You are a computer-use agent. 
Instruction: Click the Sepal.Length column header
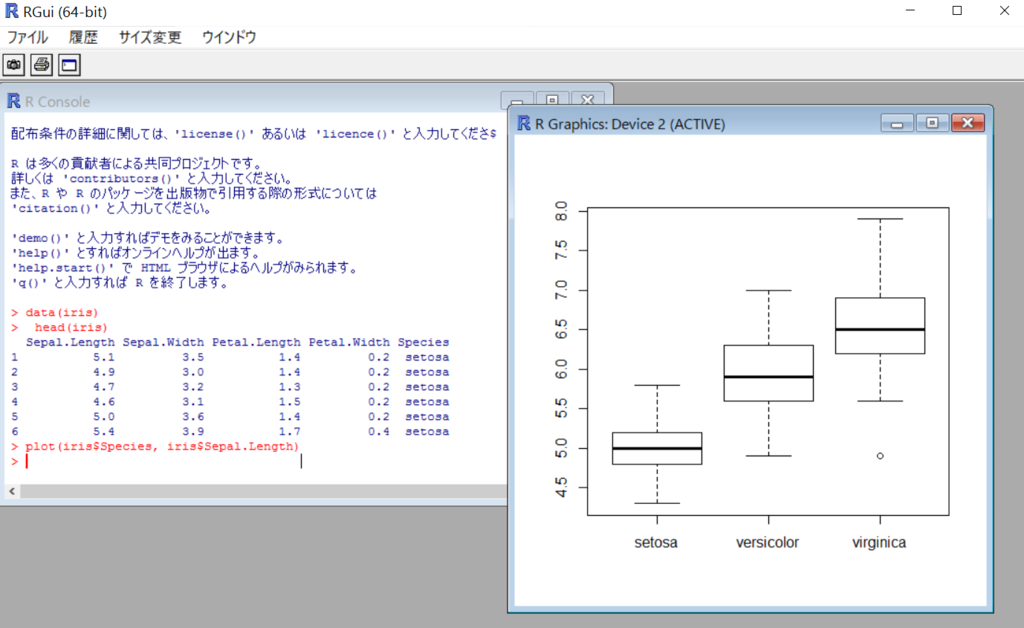[x=70, y=342]
